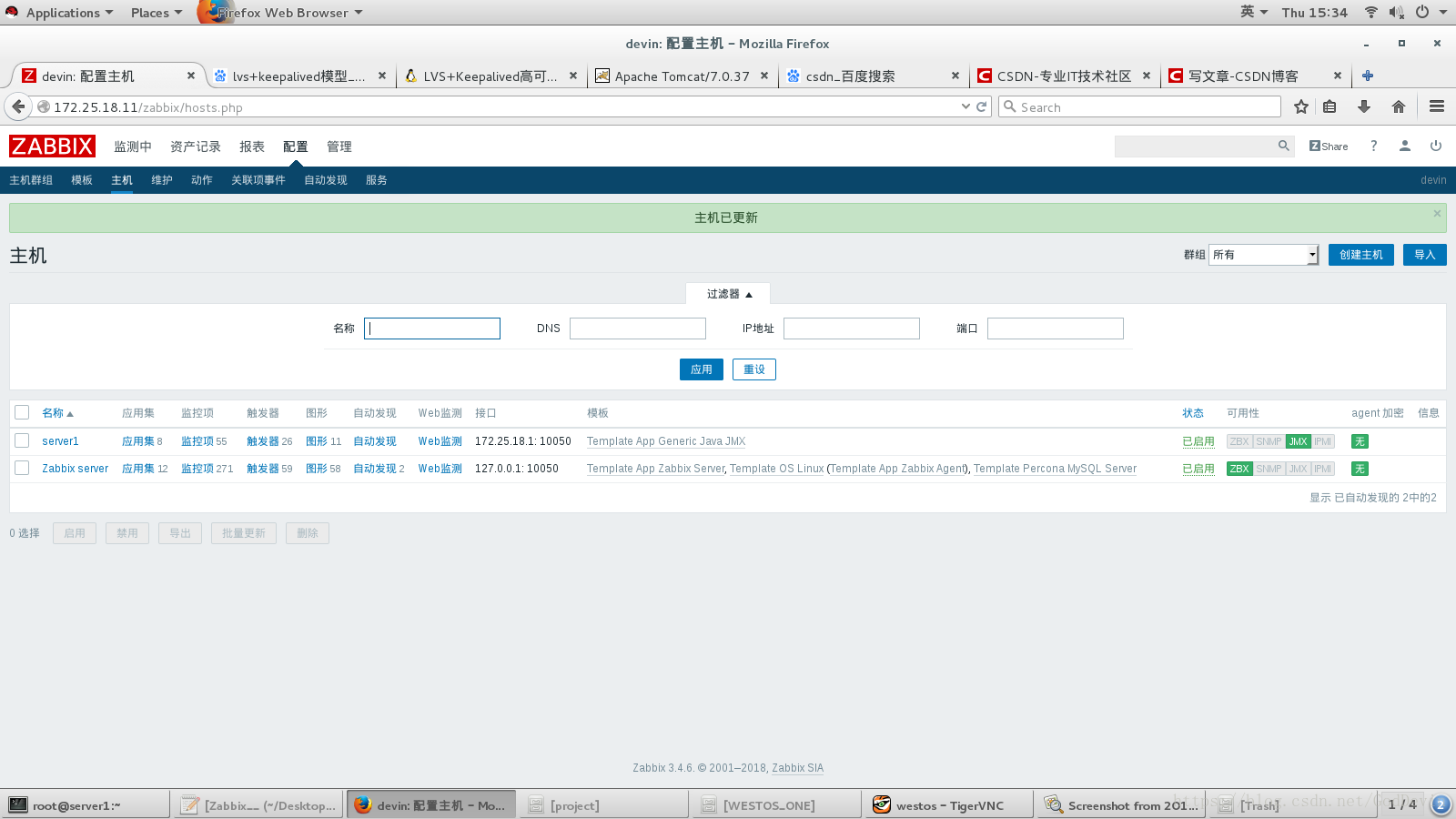Image resolution: width=1456 pixels, height=819 pixels.
Task: Open the Maintenance (维护) submenu
Action: tap(162, 180)
